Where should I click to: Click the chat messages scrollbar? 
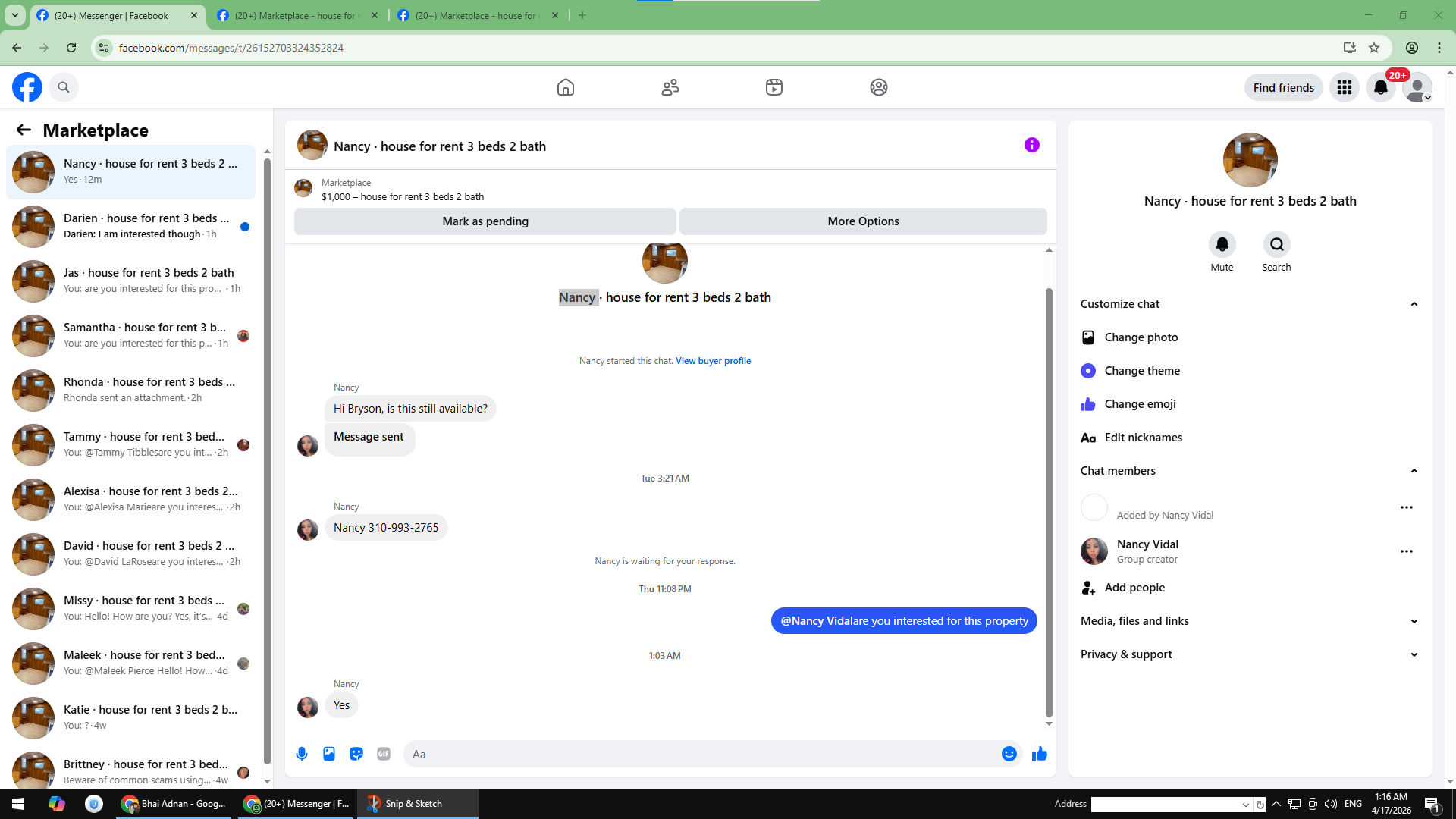(1049, 502)
